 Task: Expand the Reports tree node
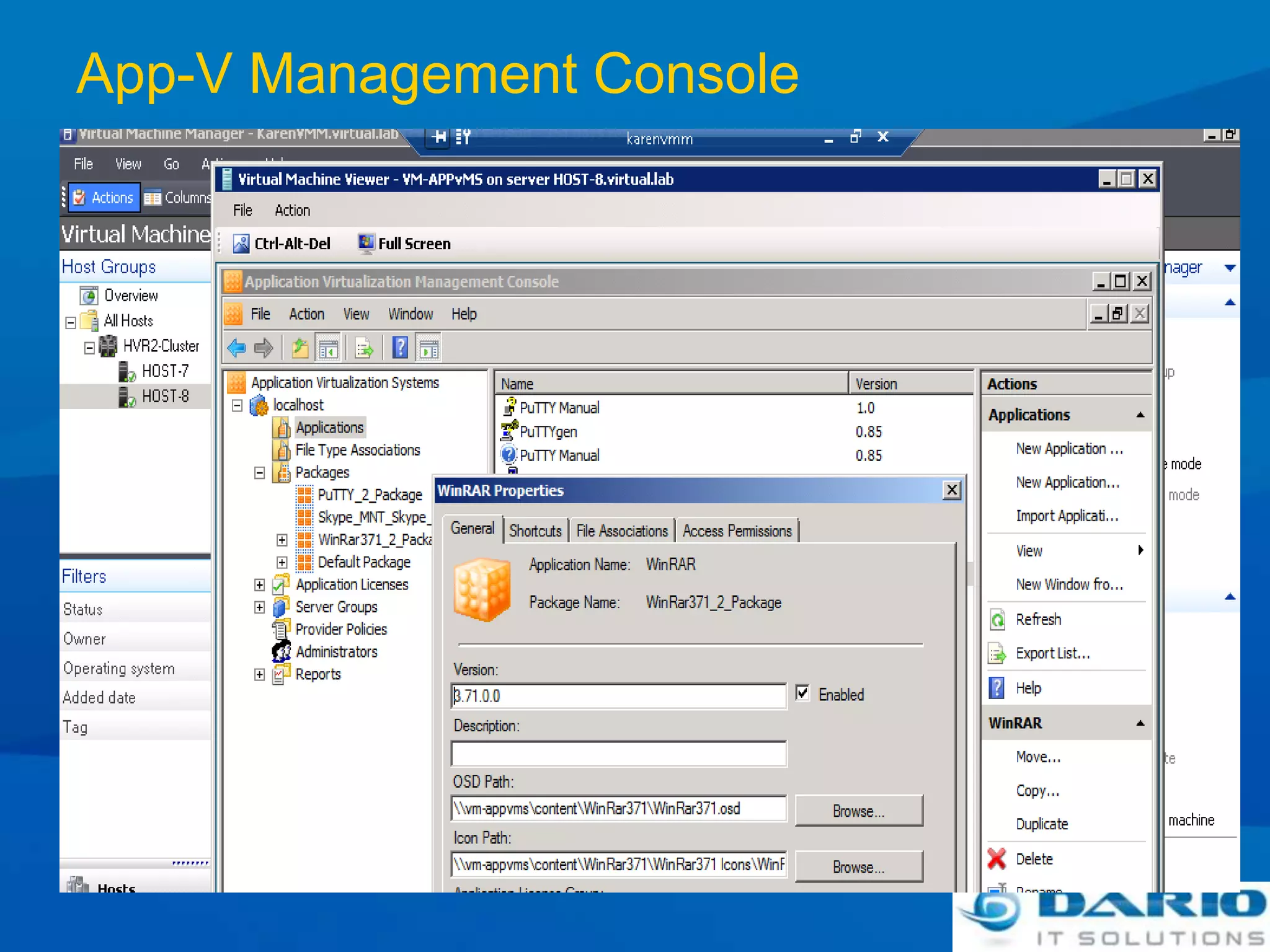coord(260,675)
